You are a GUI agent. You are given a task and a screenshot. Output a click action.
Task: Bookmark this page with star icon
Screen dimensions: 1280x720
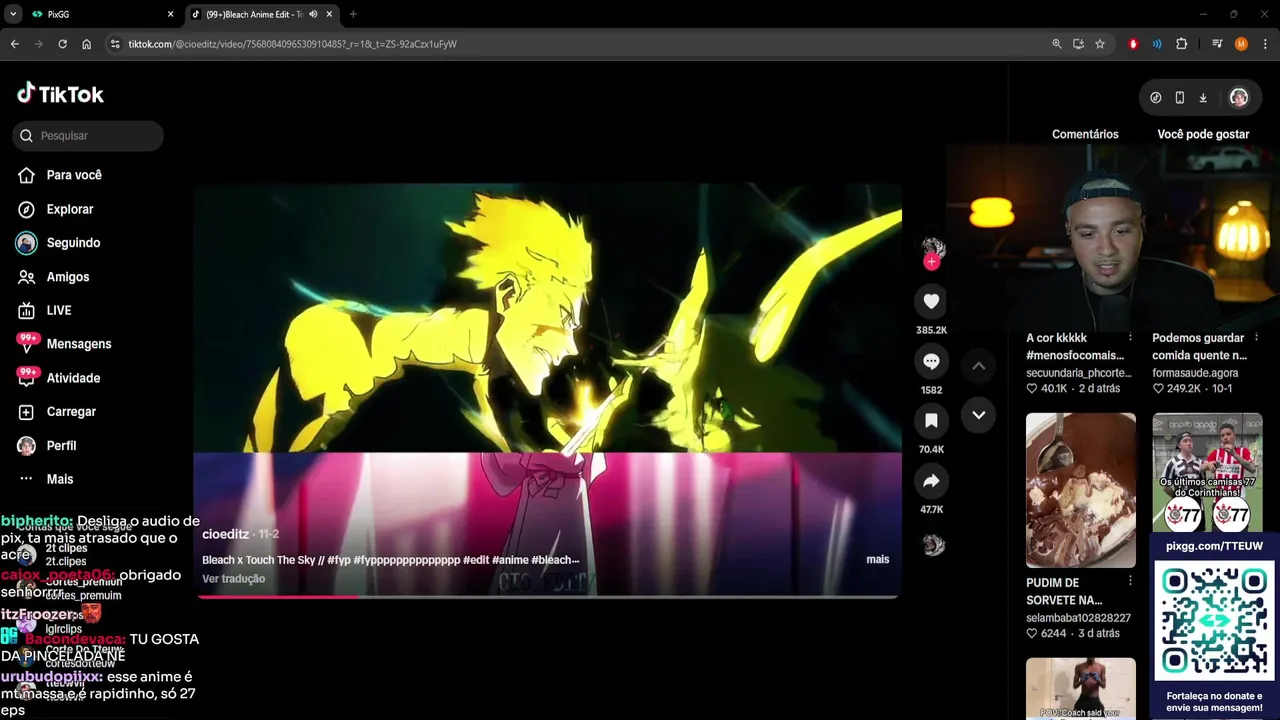pyautogui.click(x=1100, y=44)
